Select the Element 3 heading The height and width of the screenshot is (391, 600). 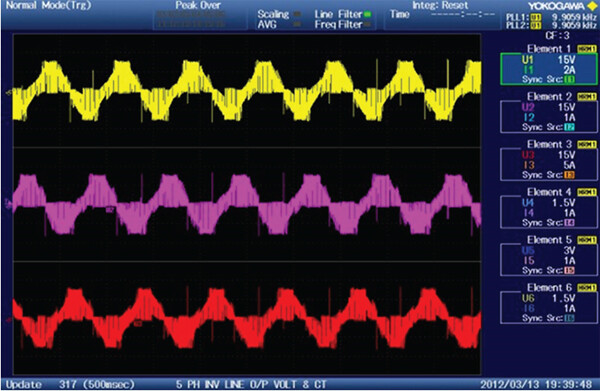pyautogui.click(x=549, y=145)
